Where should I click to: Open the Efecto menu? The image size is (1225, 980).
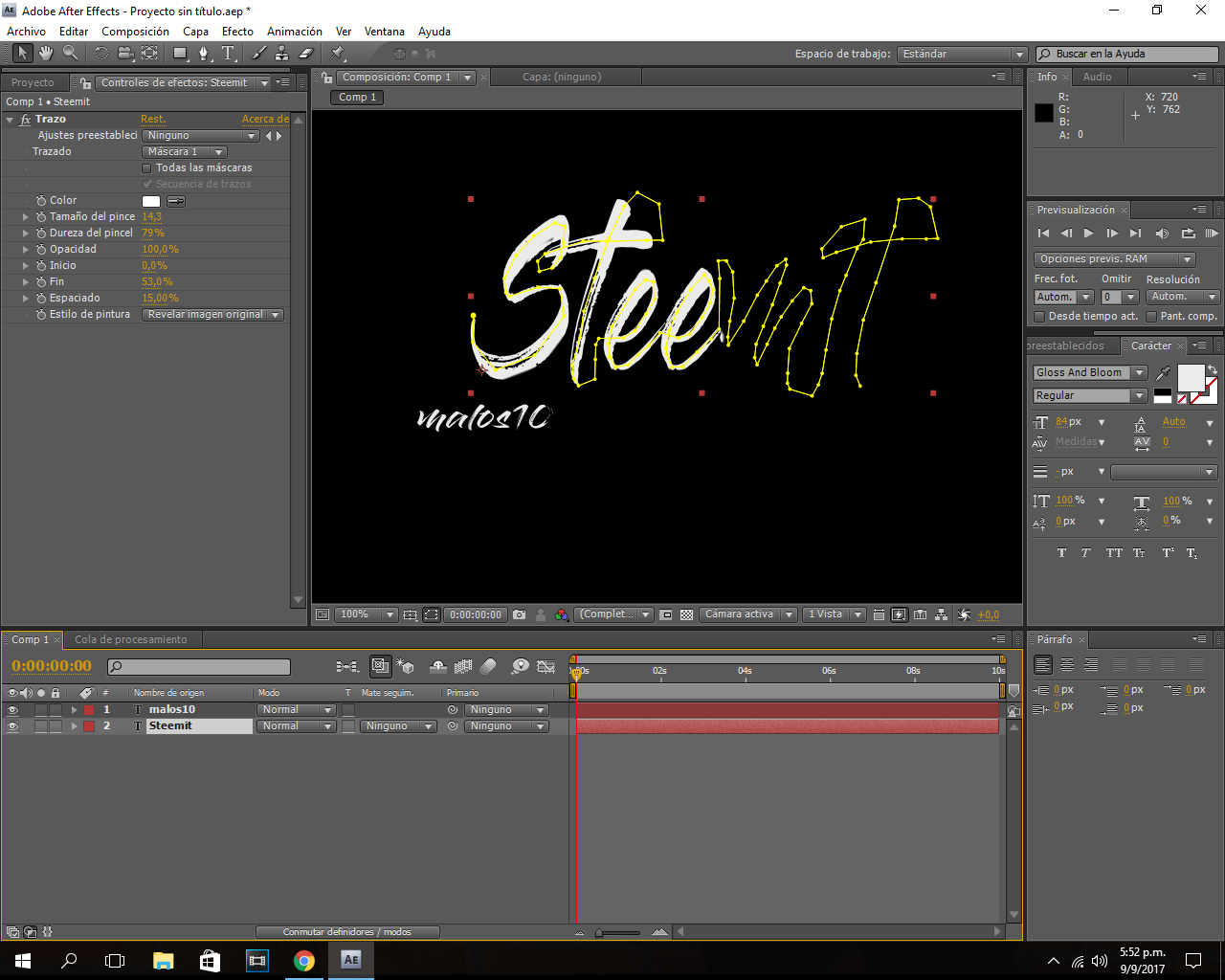point(237,32)
